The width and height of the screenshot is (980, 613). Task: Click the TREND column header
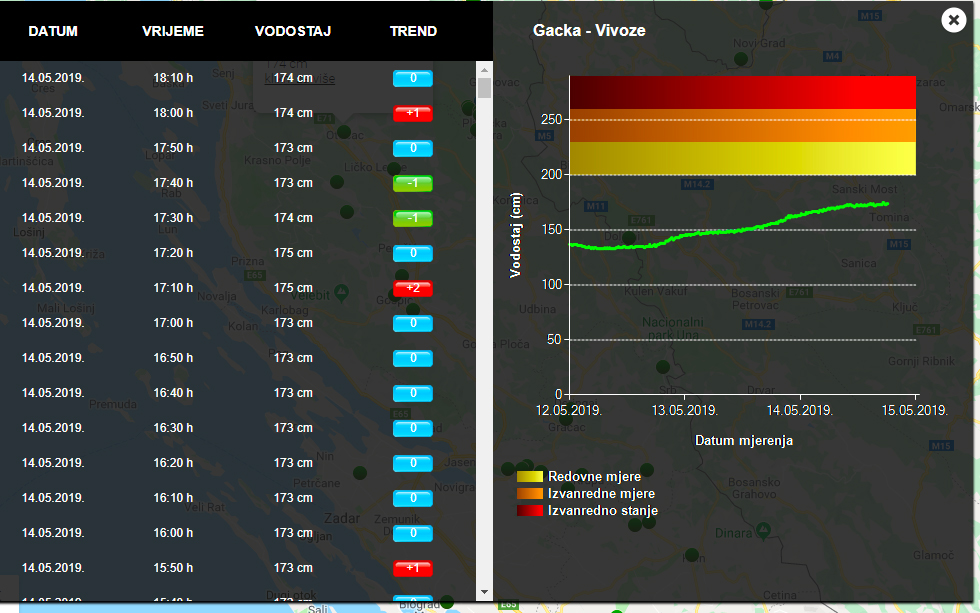413,31
